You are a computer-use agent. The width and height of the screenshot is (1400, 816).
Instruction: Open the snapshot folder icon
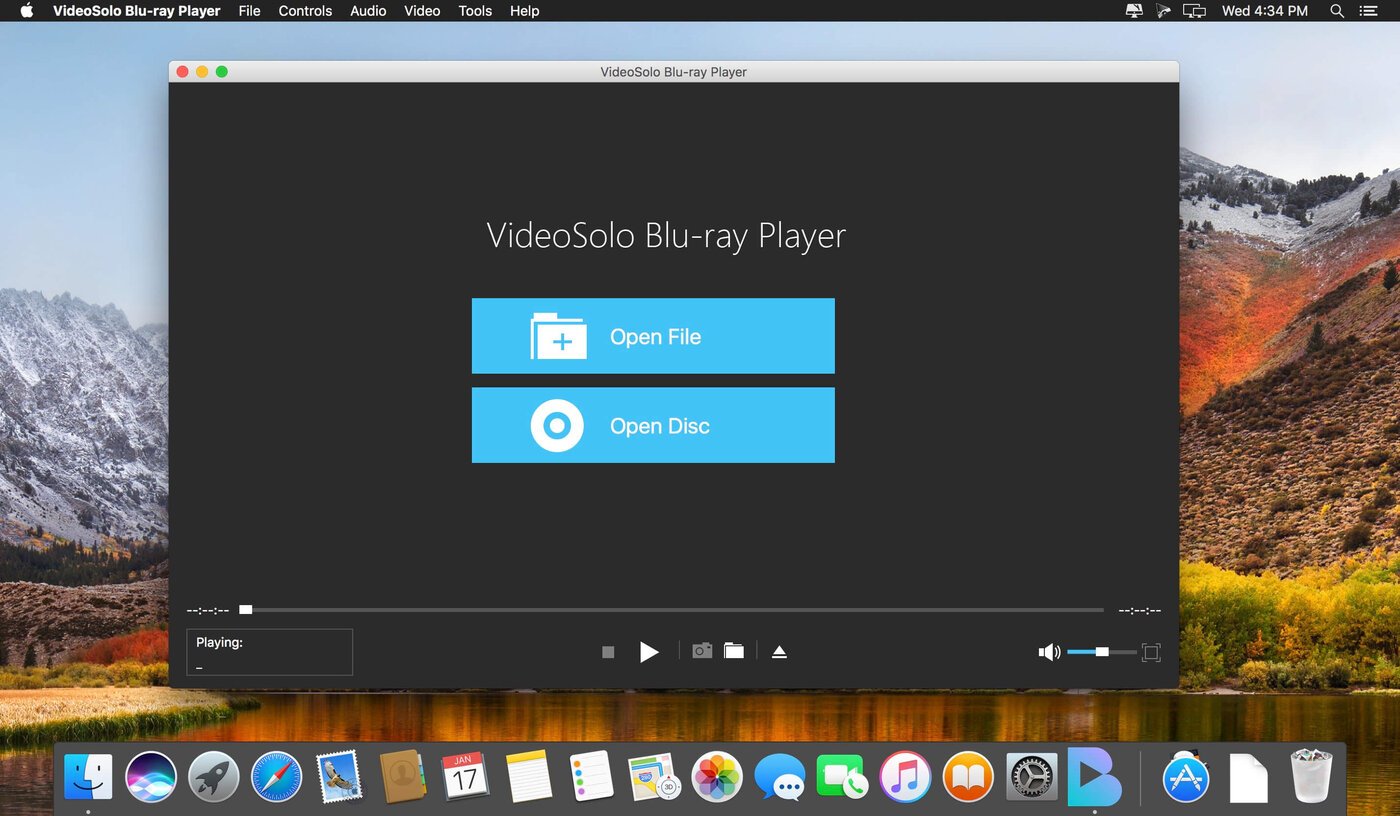click(734, 651)
